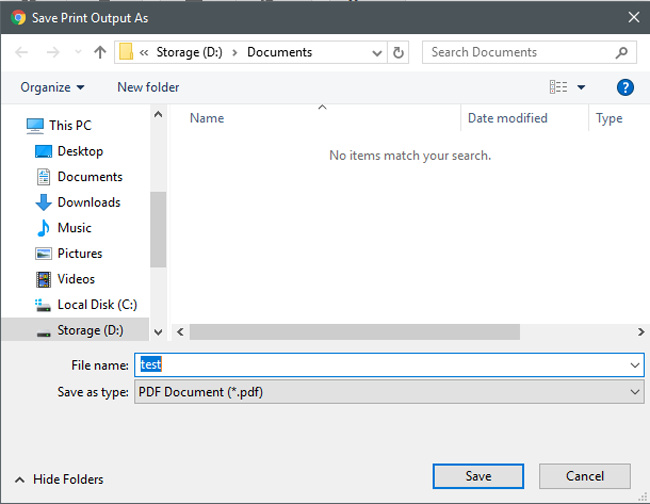The width and height of the screenshot is (650, 504).
Task: Click the Back navigation arrow
Action: pos(21,53)
